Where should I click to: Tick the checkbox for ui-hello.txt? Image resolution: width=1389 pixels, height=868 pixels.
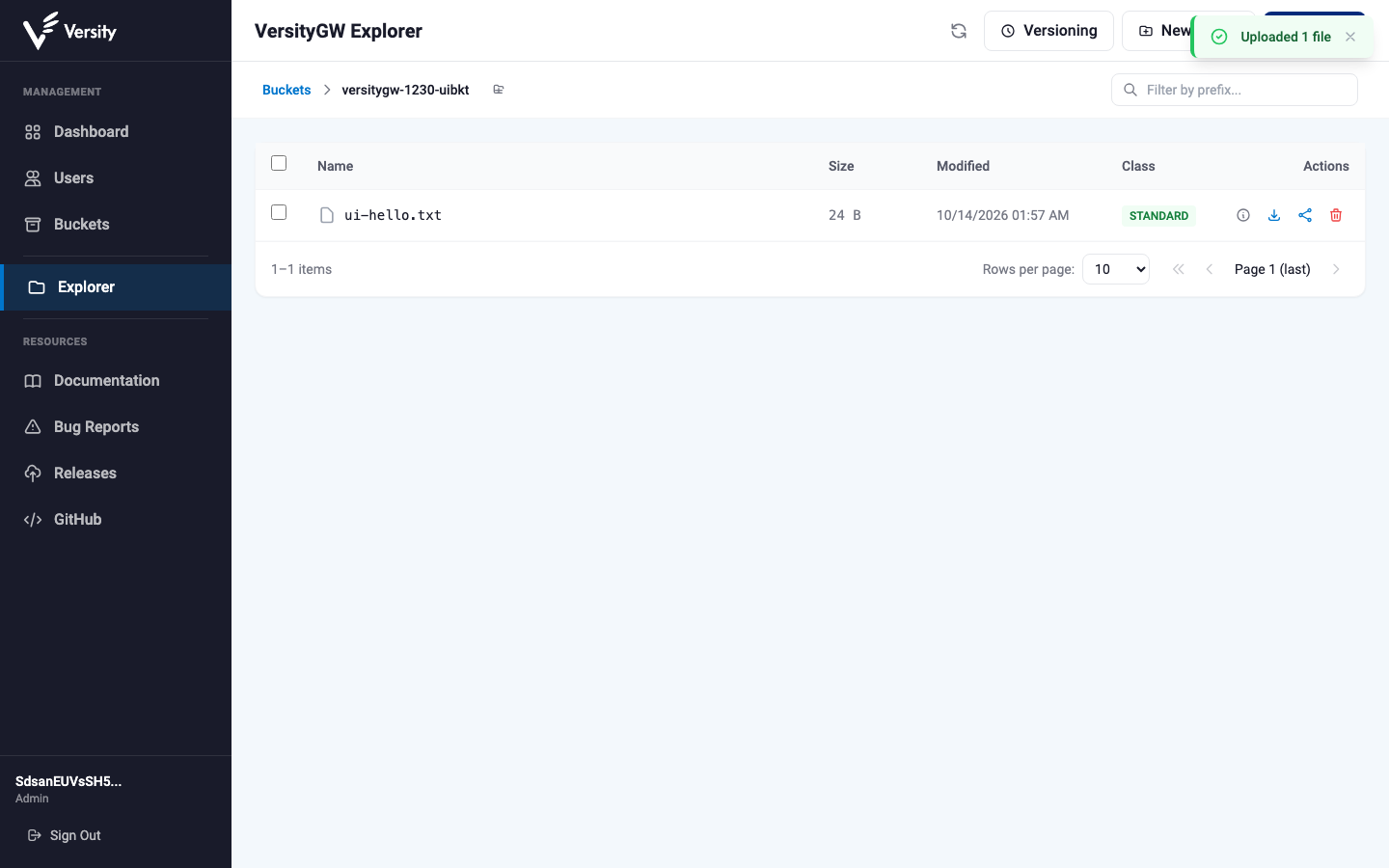point(279,212)
